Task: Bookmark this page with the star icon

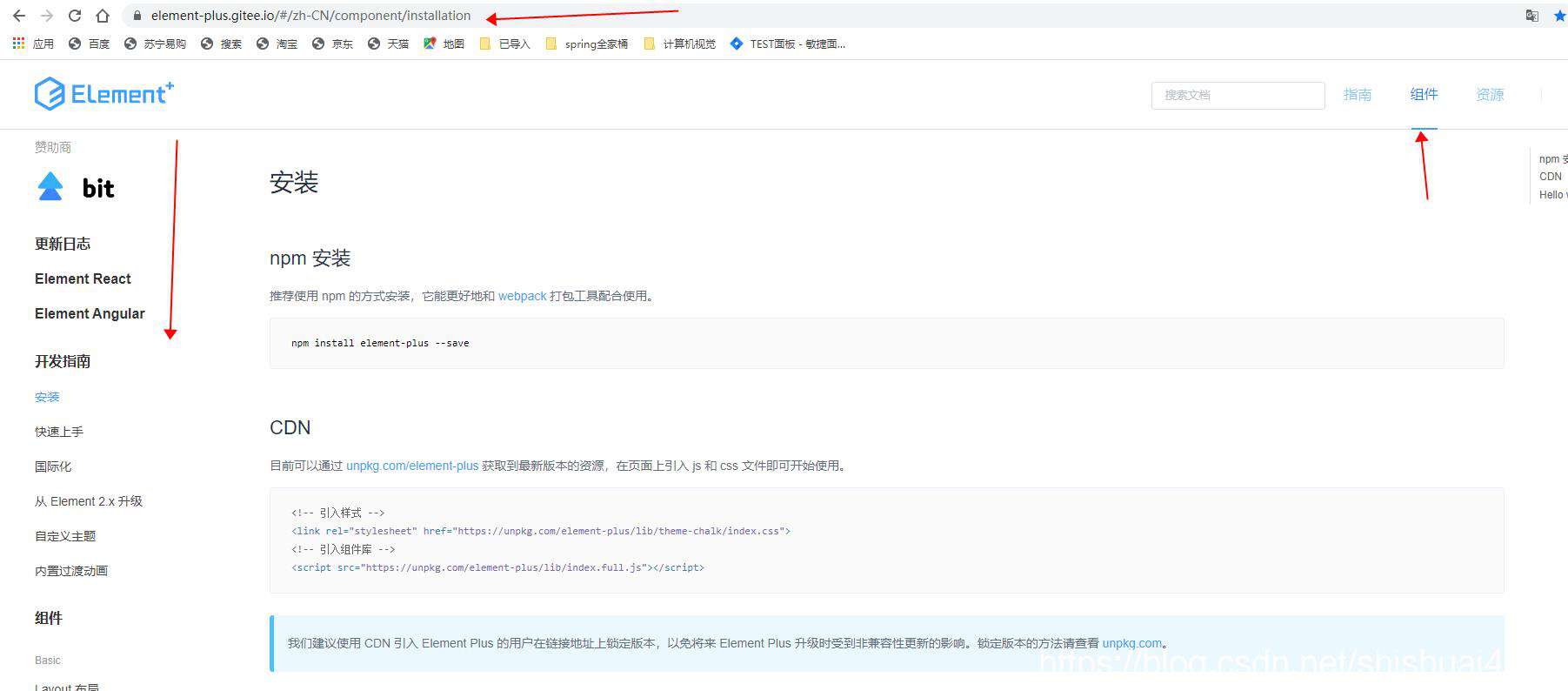Action: (1559, 16)
